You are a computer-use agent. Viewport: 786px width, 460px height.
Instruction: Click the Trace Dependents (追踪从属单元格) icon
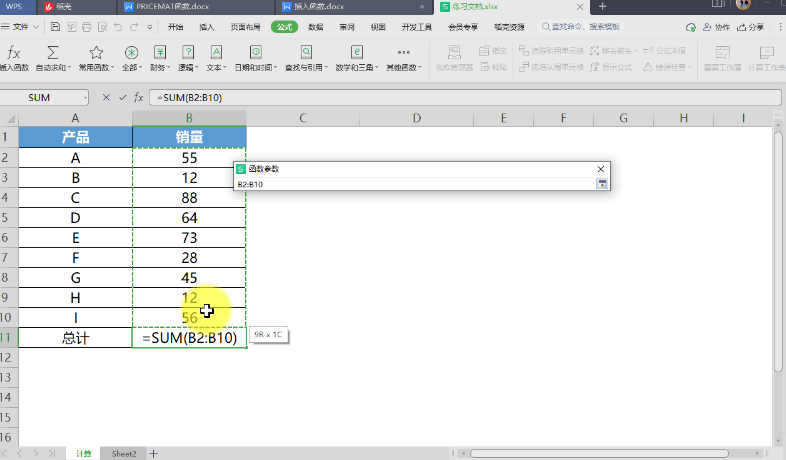[x=524, y=67]
